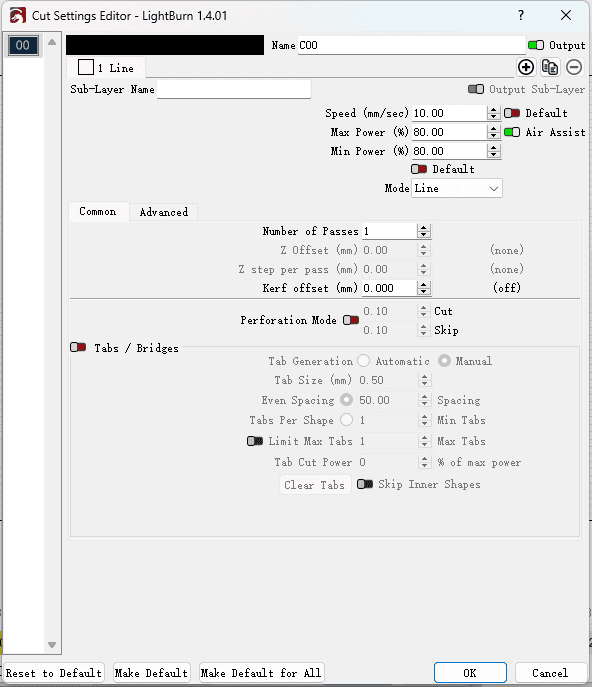The height and width of the screenshot is (687, 592).
Task: Confirm settings with OK button
Action: [470, 673]
